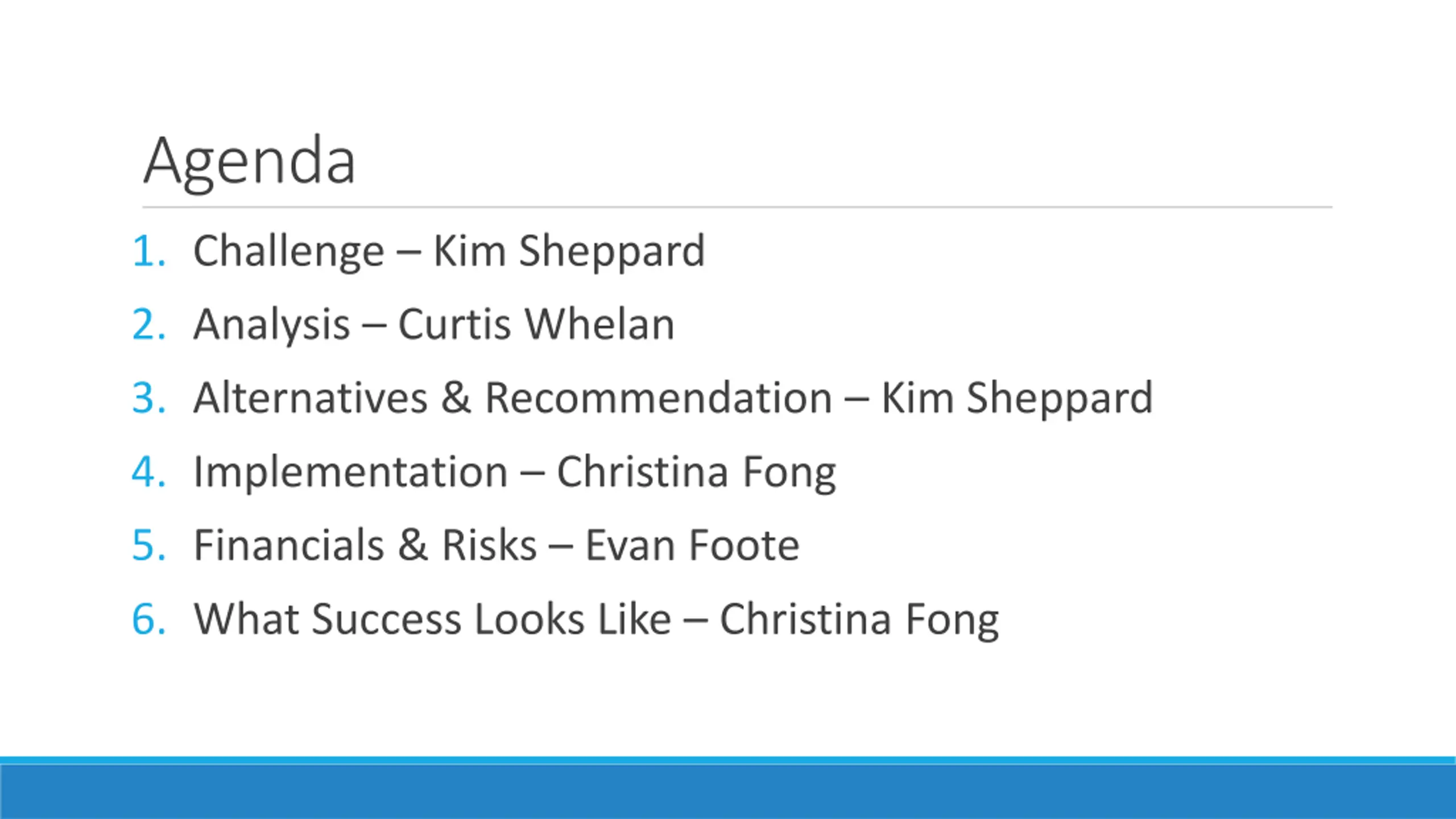Click the blue footer bar of the slide
Image resolution: width=1456 pixels, height=819 pixels.
point(728,788)
